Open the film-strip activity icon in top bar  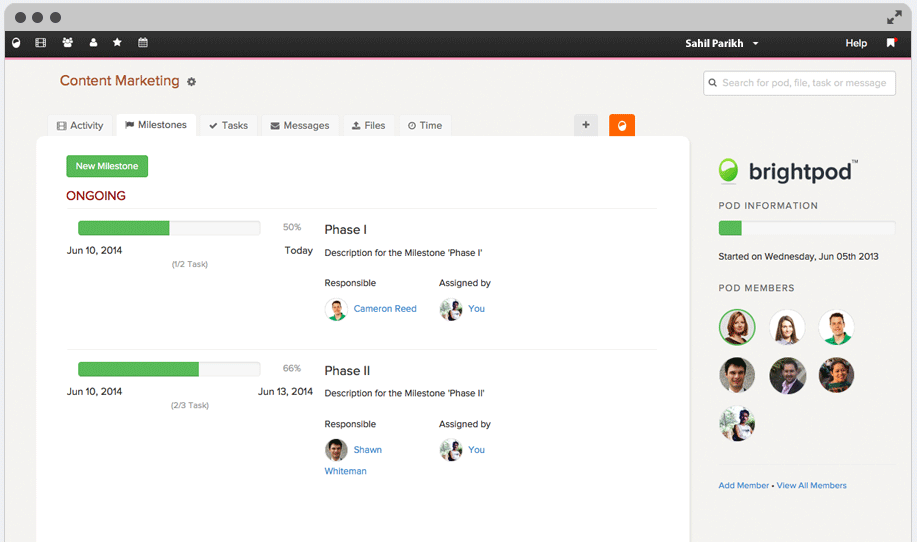click(x=41, y=43)
